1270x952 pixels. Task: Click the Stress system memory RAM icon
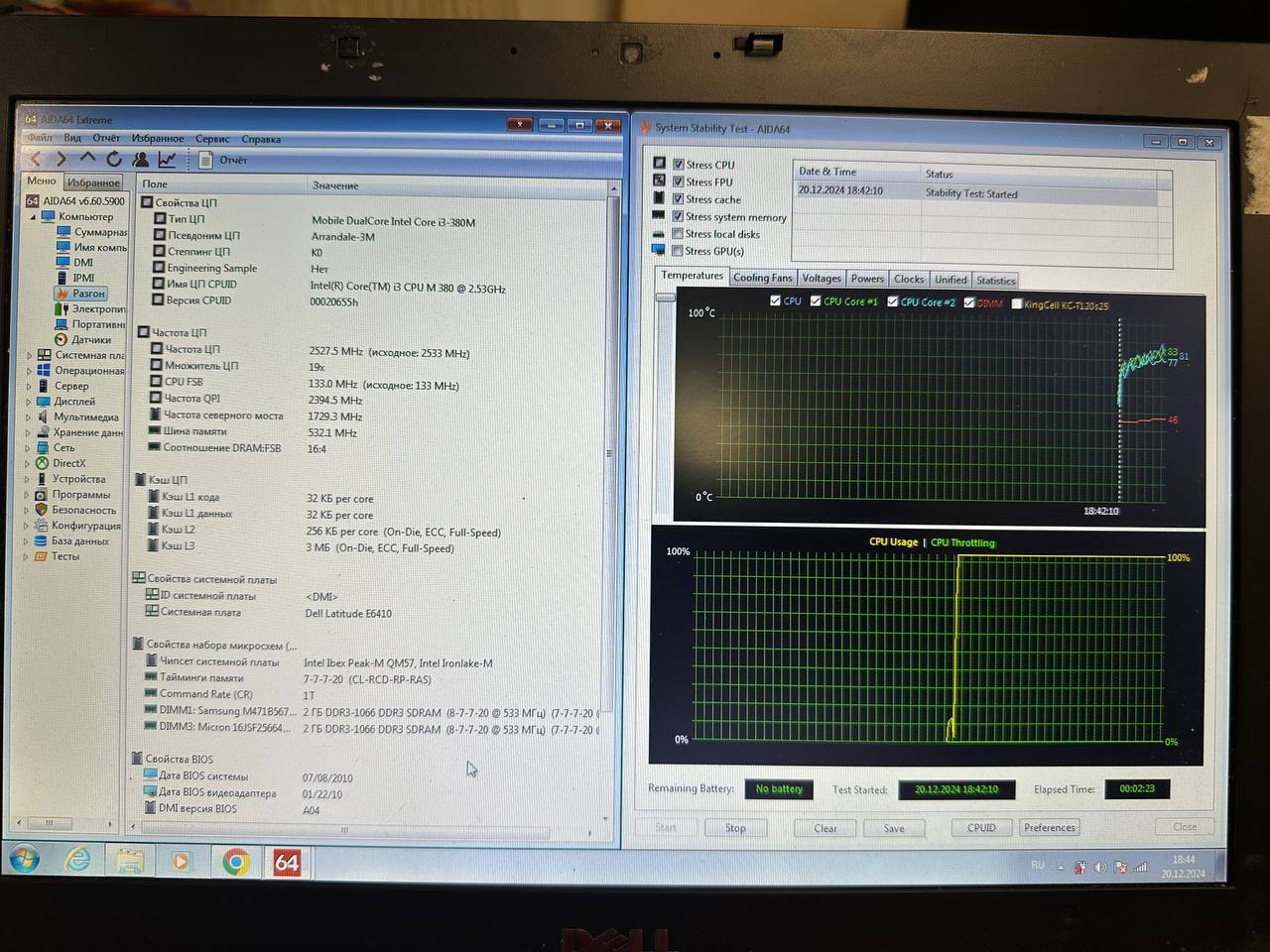pyautogui.click(x=658, y=215)
